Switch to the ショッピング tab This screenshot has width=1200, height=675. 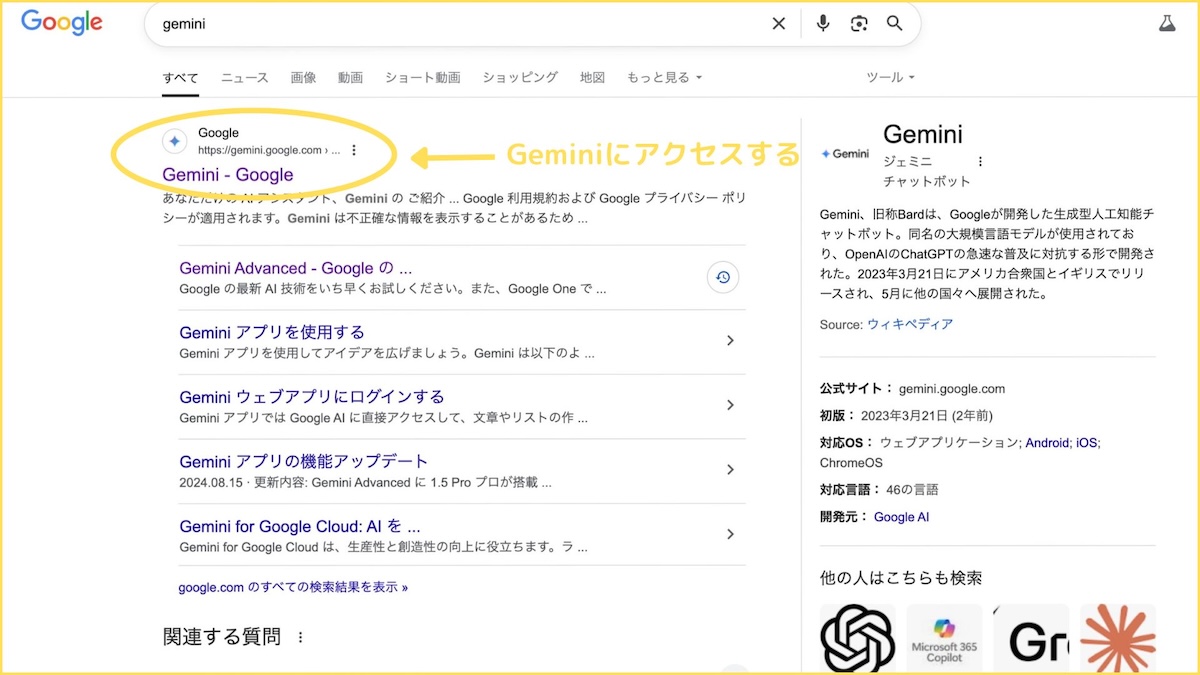[x=520, y=77]
